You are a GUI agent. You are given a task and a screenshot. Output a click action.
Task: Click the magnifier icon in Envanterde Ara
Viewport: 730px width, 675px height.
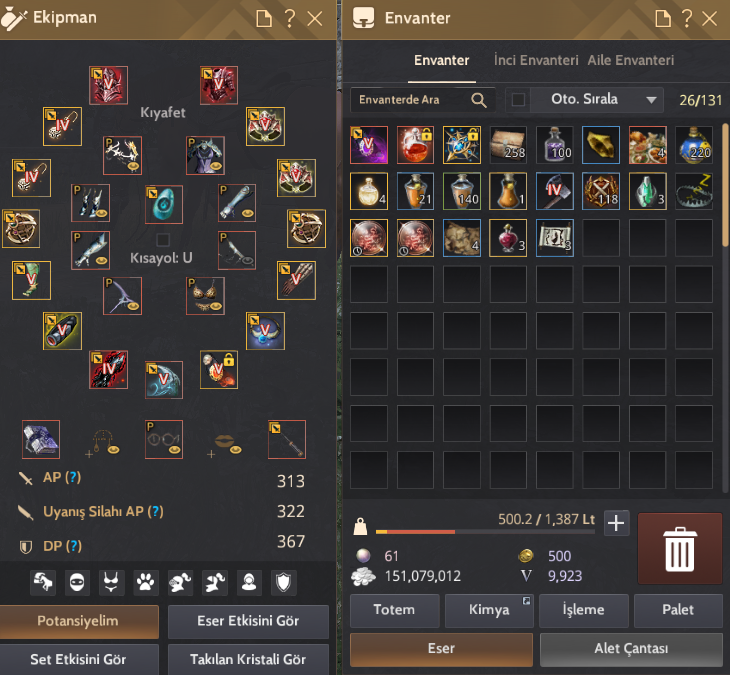click(x=479, y=100)
